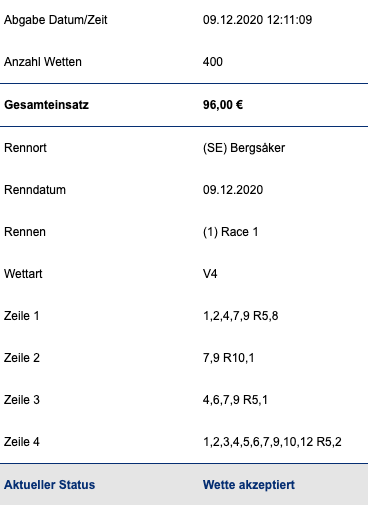This screenshot has height=505, width=368.
Task: Click the Zeile 1 selection 1,2,4,7,9 R5,8
Action: pyautogui.click(x=241, y=316)
